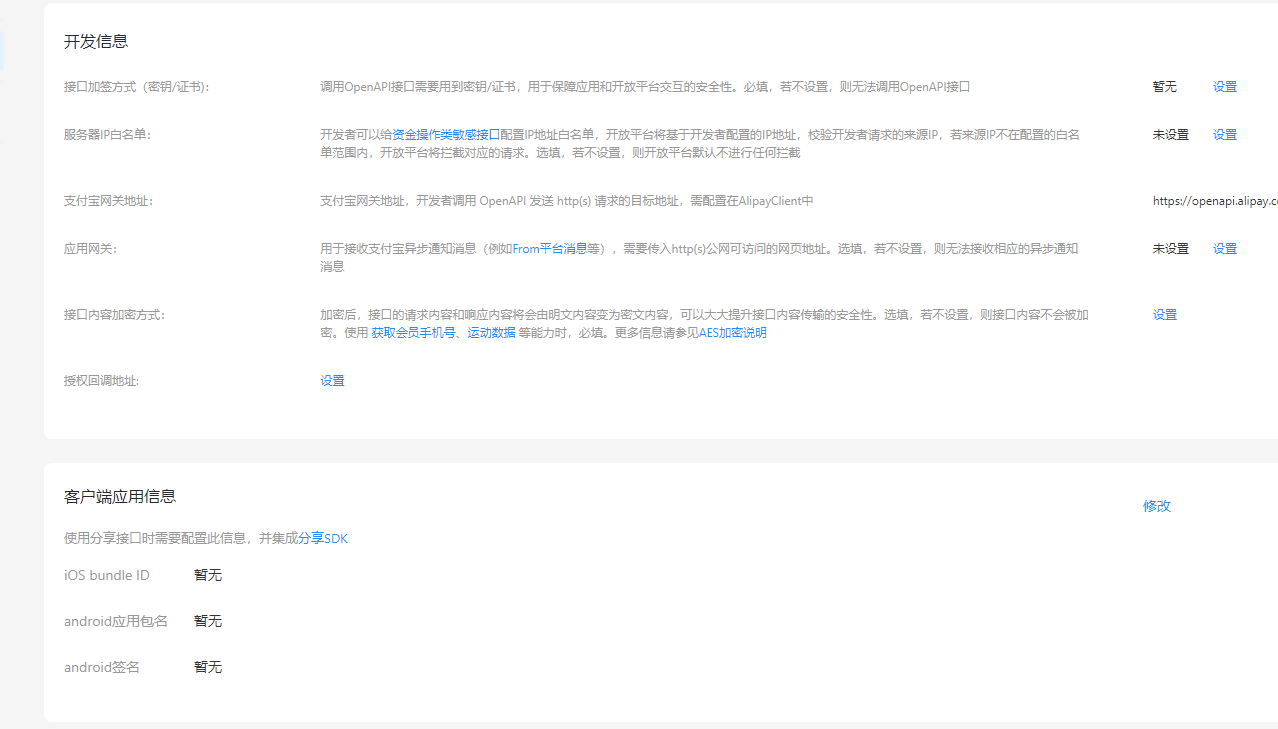Click the 服务器IP白名单 label
The height and width of the screenshot is (729, 1278).
107,135
